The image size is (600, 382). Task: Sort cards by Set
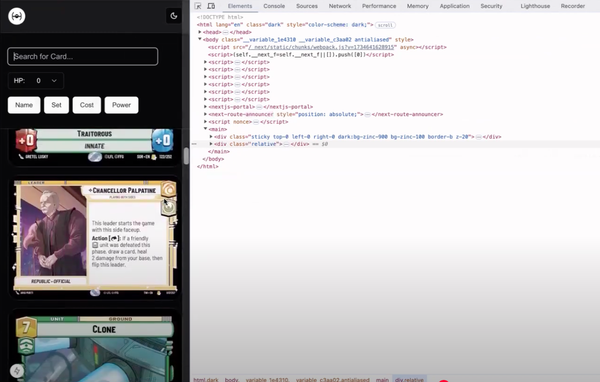click(56, 105)
